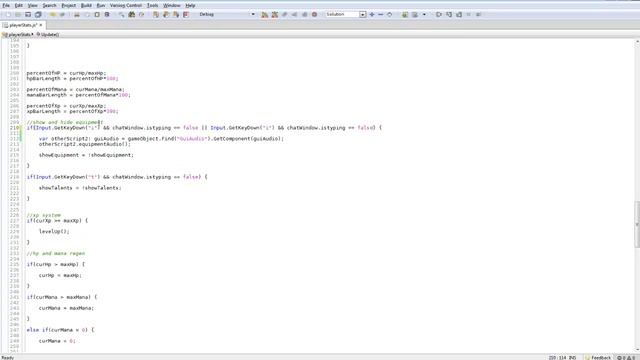Click the green layout icon after Solution tools

coord(405,15)
